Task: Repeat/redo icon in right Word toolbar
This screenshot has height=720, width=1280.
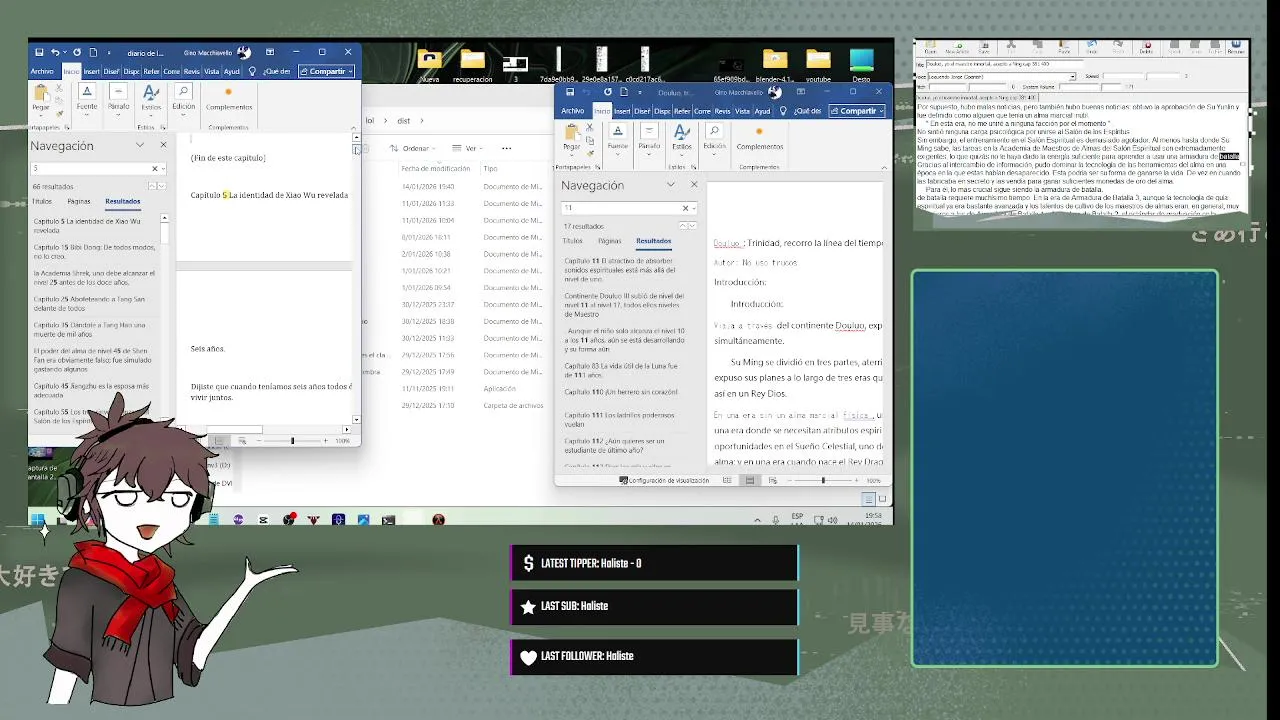Action: (608, 92)
